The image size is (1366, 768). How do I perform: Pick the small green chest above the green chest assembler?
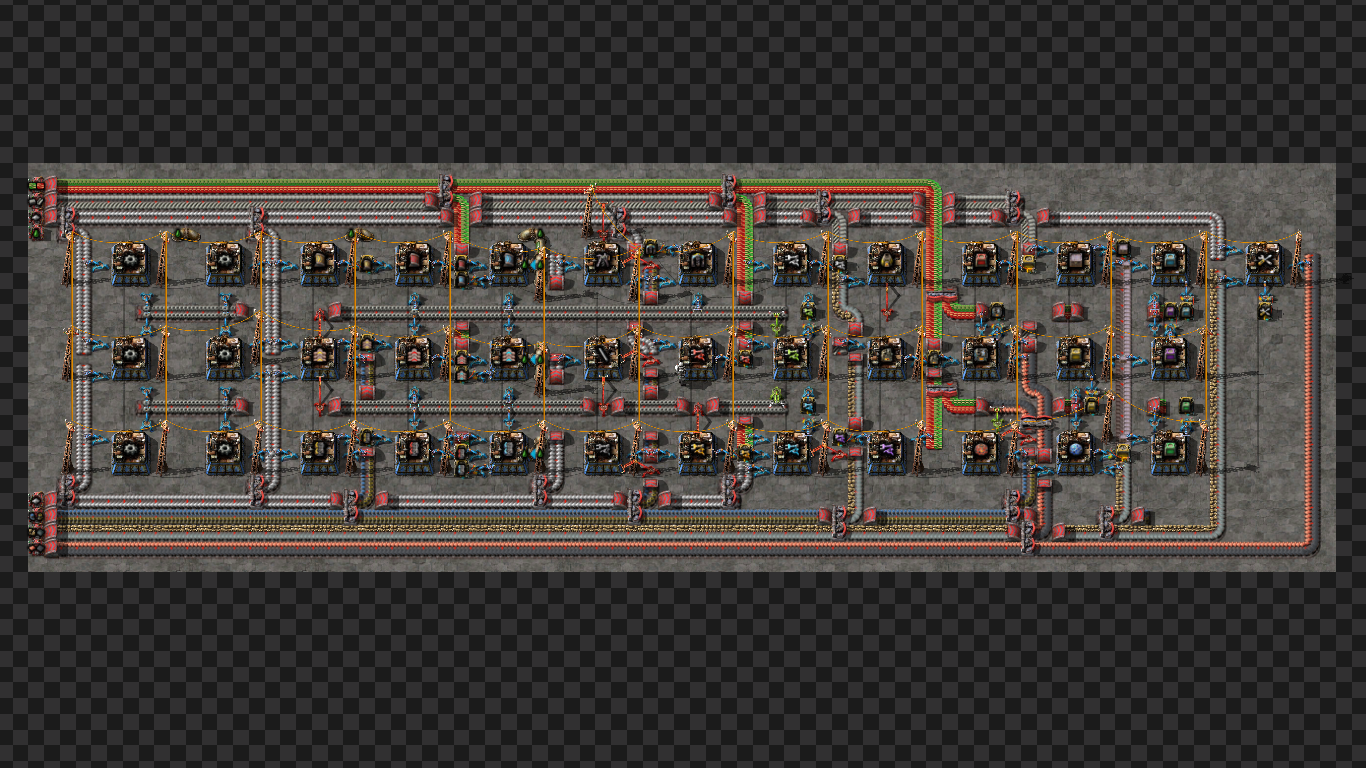pyautogui.click(x=1186, y=405)
